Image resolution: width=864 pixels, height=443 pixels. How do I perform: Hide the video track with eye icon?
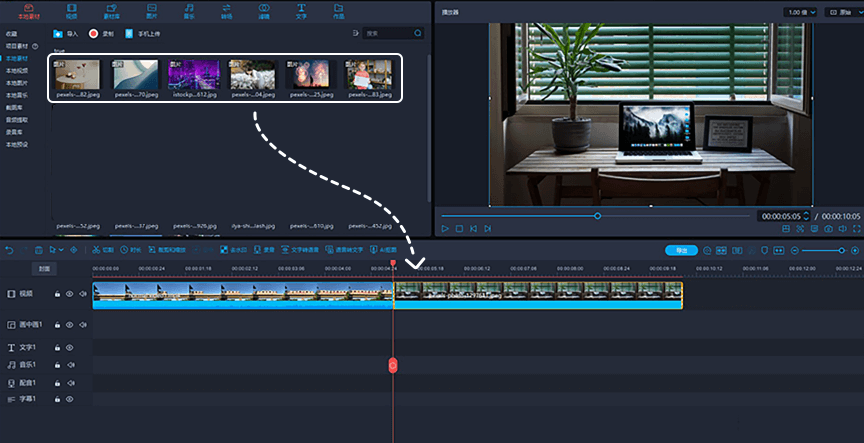point(69,294)
